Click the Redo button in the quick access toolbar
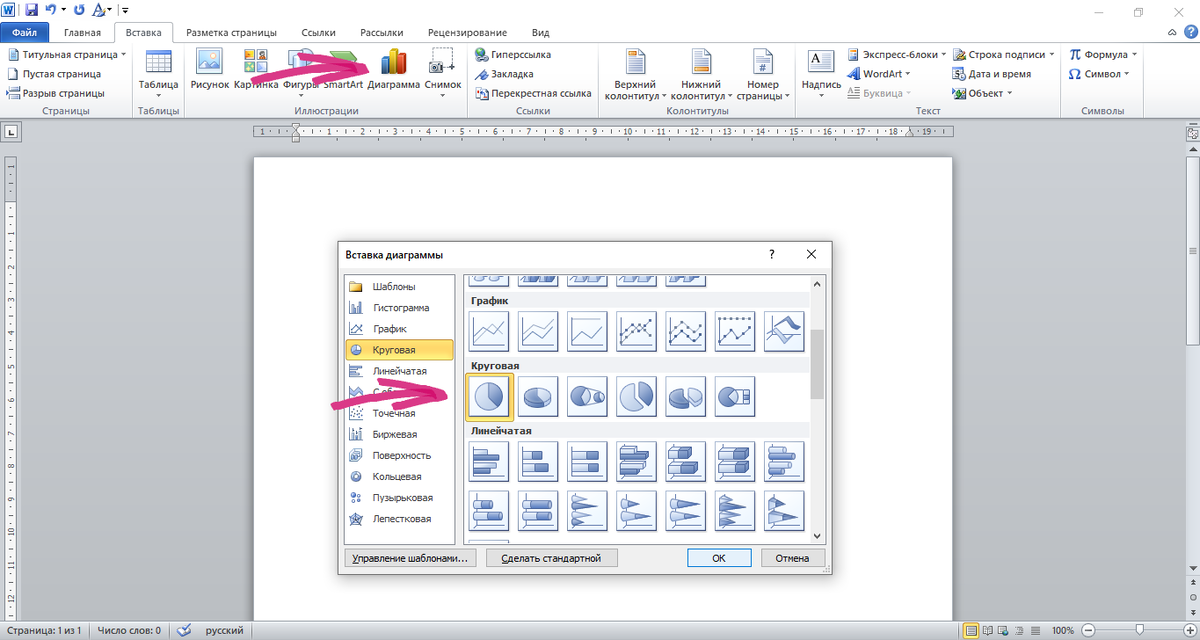1200x640 pixels. click(79, 10)
